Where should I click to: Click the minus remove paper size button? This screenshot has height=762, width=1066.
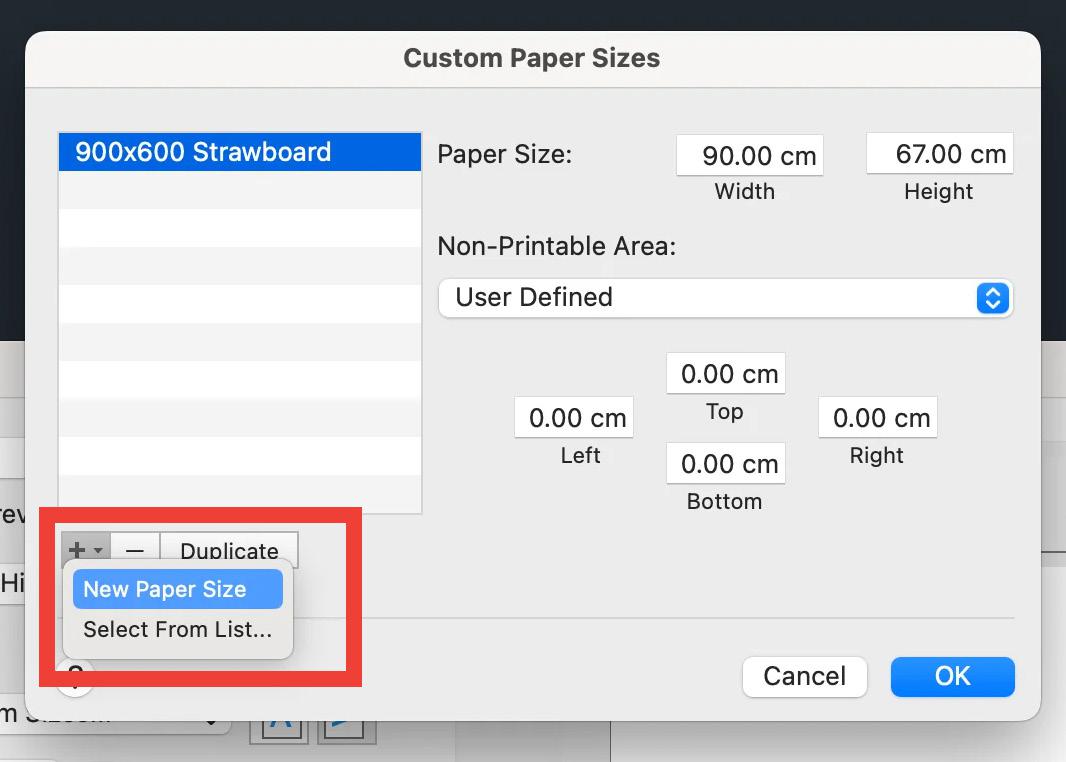[x=135, y=549]
